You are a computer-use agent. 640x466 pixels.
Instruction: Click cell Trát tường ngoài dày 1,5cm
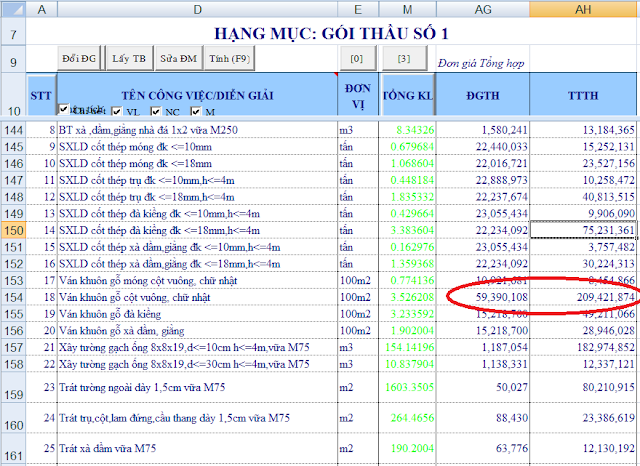pyautogui.click(x=198, y=387)
